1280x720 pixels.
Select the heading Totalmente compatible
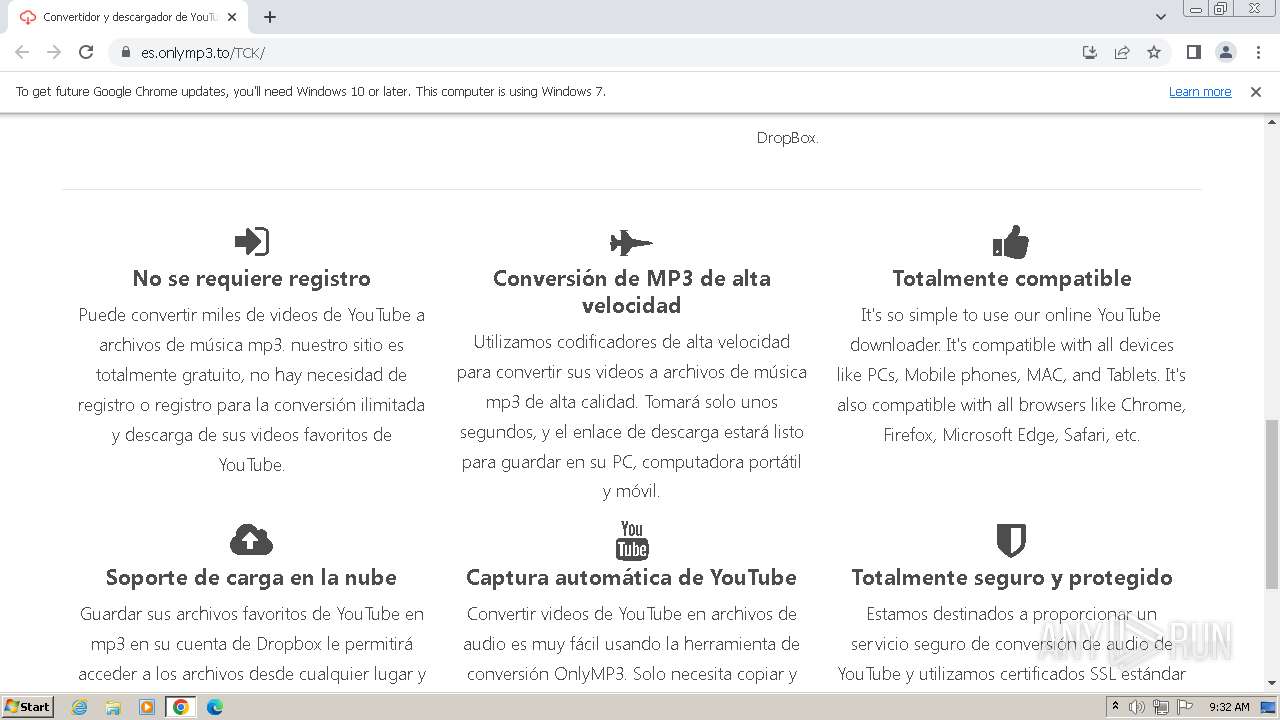(x=1012, y=278)
